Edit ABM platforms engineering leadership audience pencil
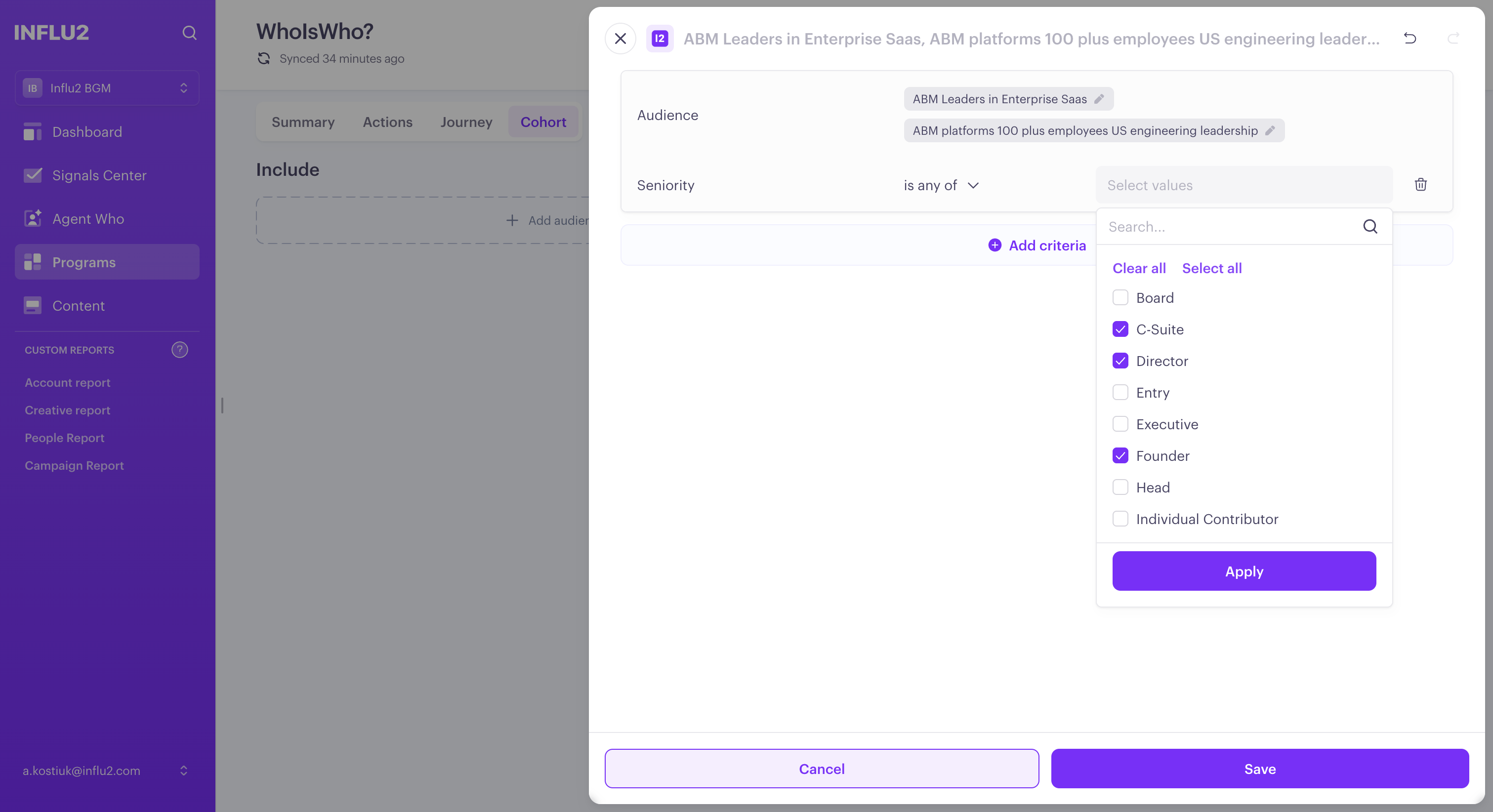The width and height of the screenshot is (1493, 812). pos(1269,130)
